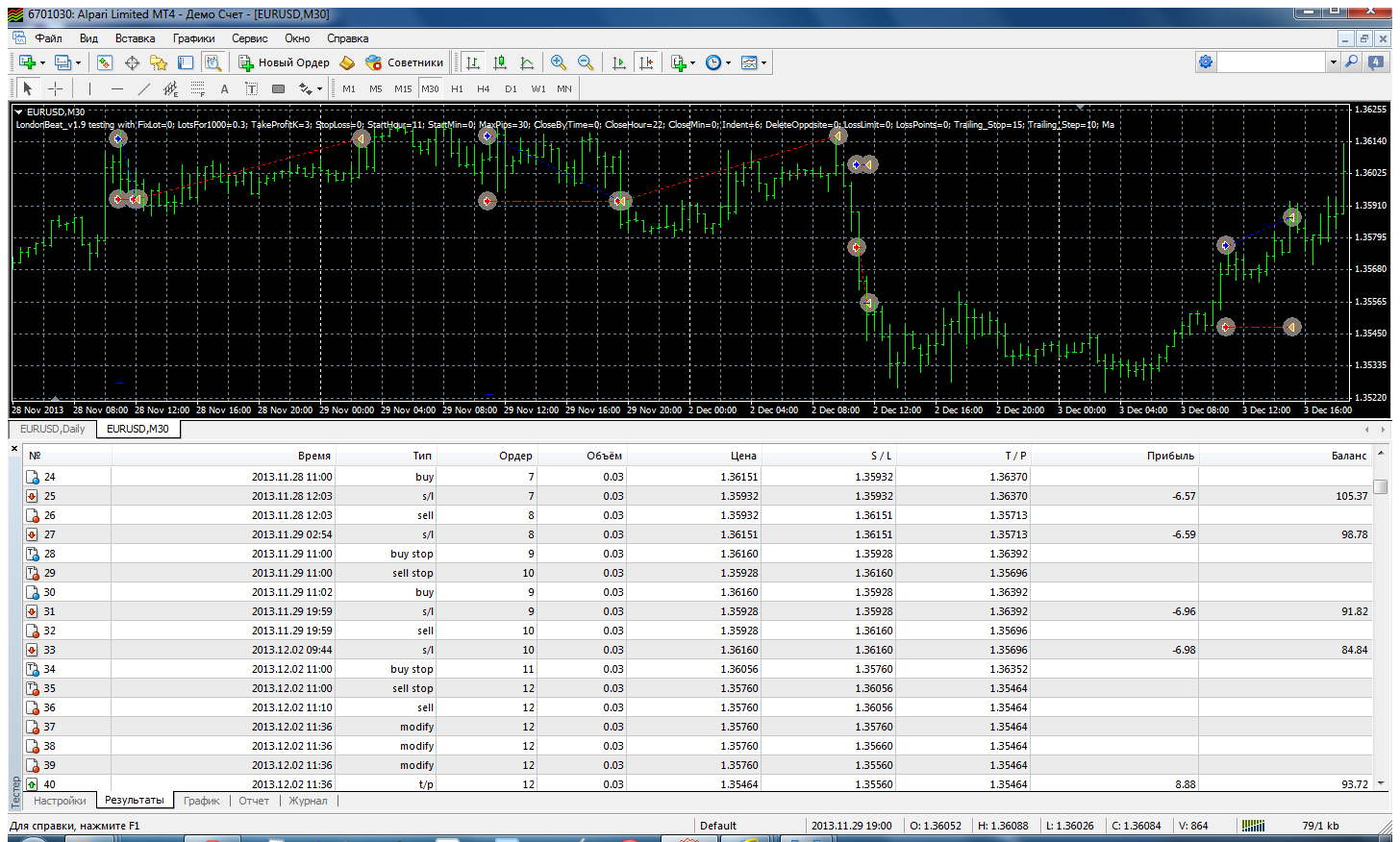Viewport: 1400px width, 842px height.
Task: Select the Fibonacci retracement tool
Action: [197, 88]
